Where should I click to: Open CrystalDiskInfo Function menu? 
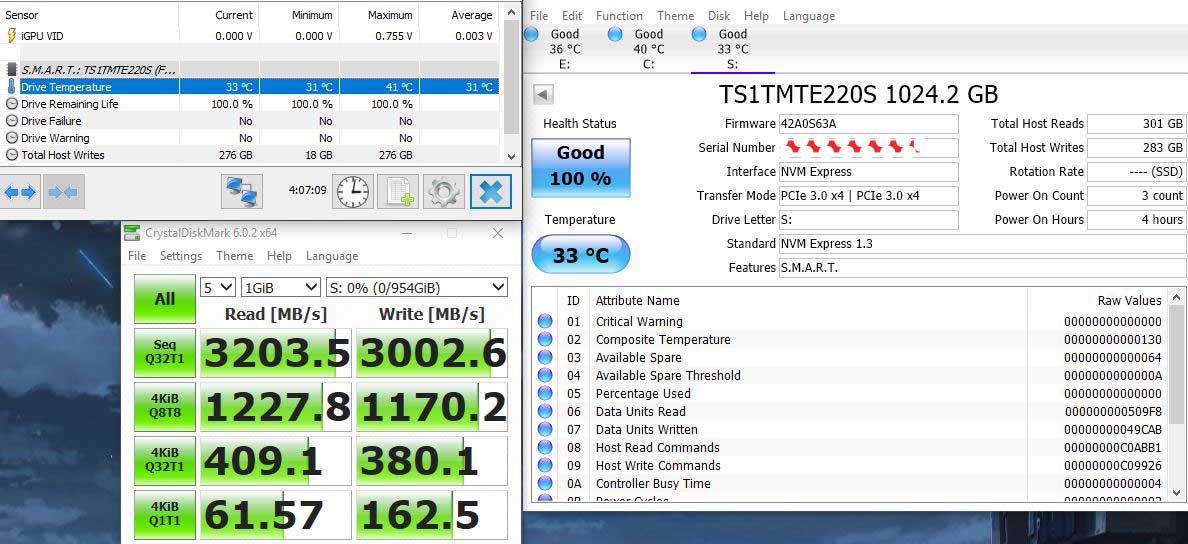coord(619,16)
